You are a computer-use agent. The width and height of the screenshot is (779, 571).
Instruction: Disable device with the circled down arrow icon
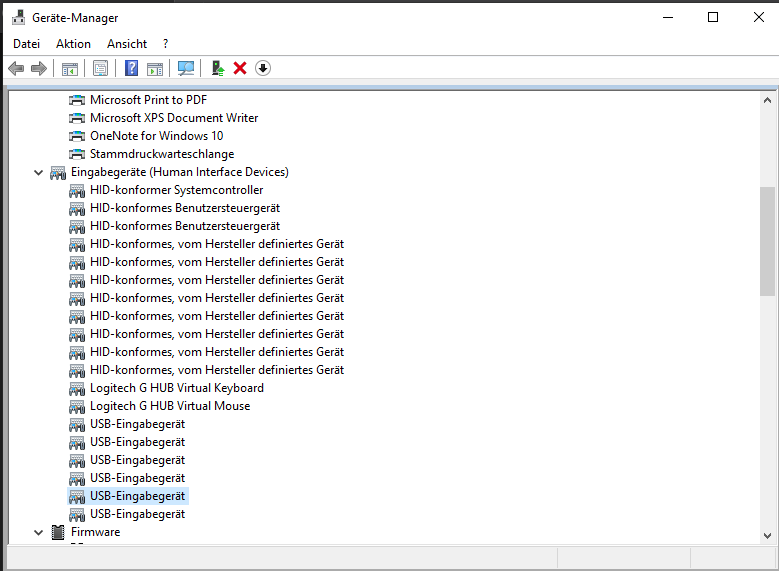[x=263, y=68]
